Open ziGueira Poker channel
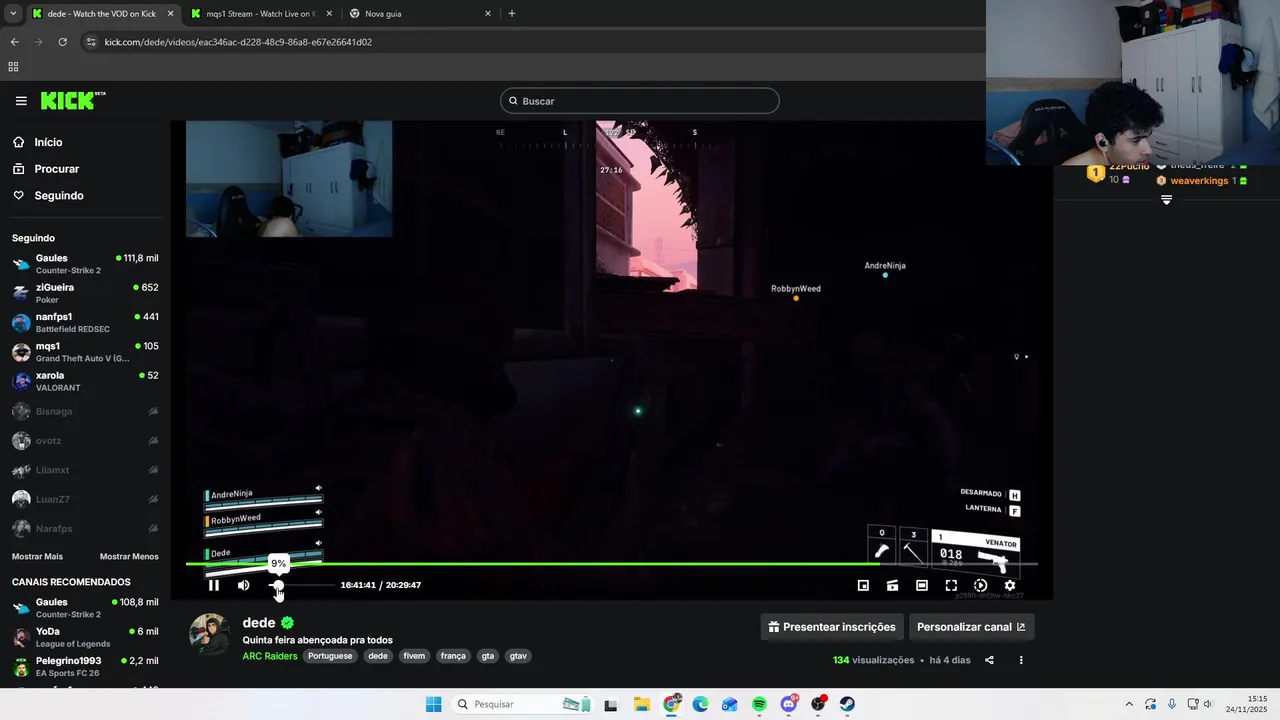Image resolution: width=1280 pixels, height=720 pixels. click(x=85, y=293)
